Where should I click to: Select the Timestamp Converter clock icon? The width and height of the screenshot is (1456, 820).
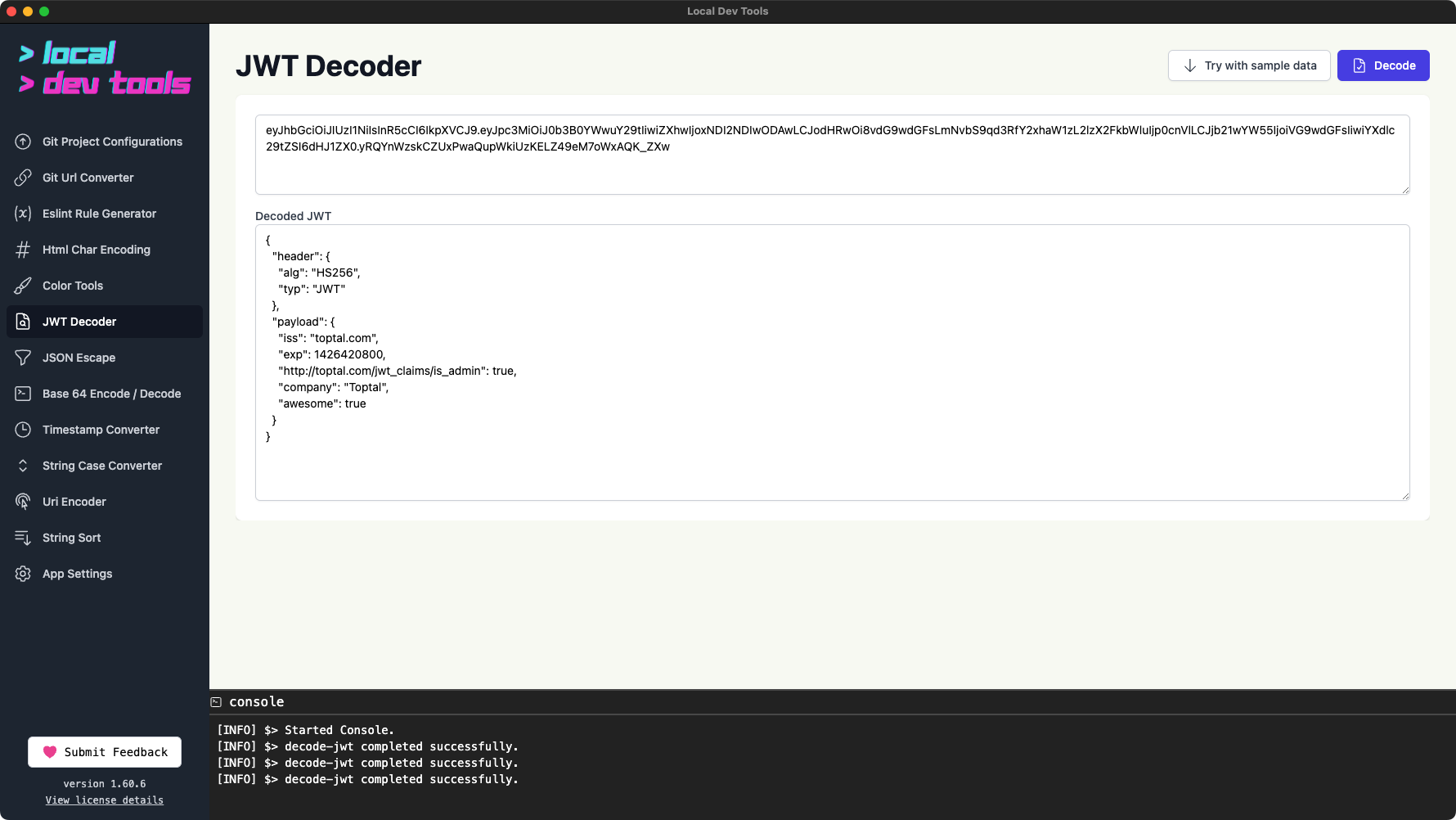23,430
